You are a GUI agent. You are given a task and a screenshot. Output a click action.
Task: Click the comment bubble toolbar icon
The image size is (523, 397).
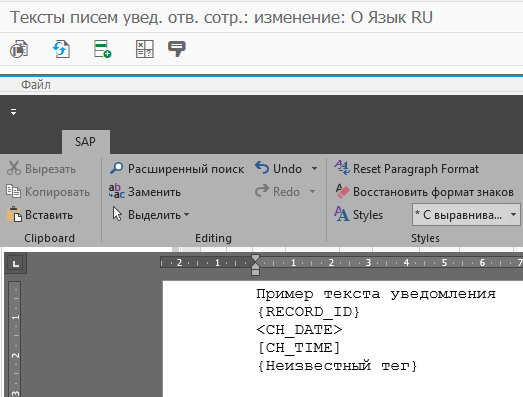(x=176, y=49)
